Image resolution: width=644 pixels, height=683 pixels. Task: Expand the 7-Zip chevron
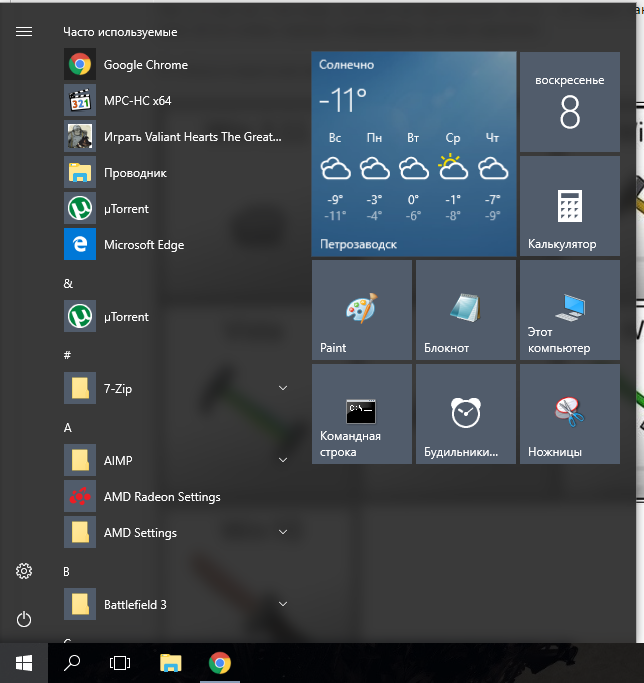pos(283,388)
